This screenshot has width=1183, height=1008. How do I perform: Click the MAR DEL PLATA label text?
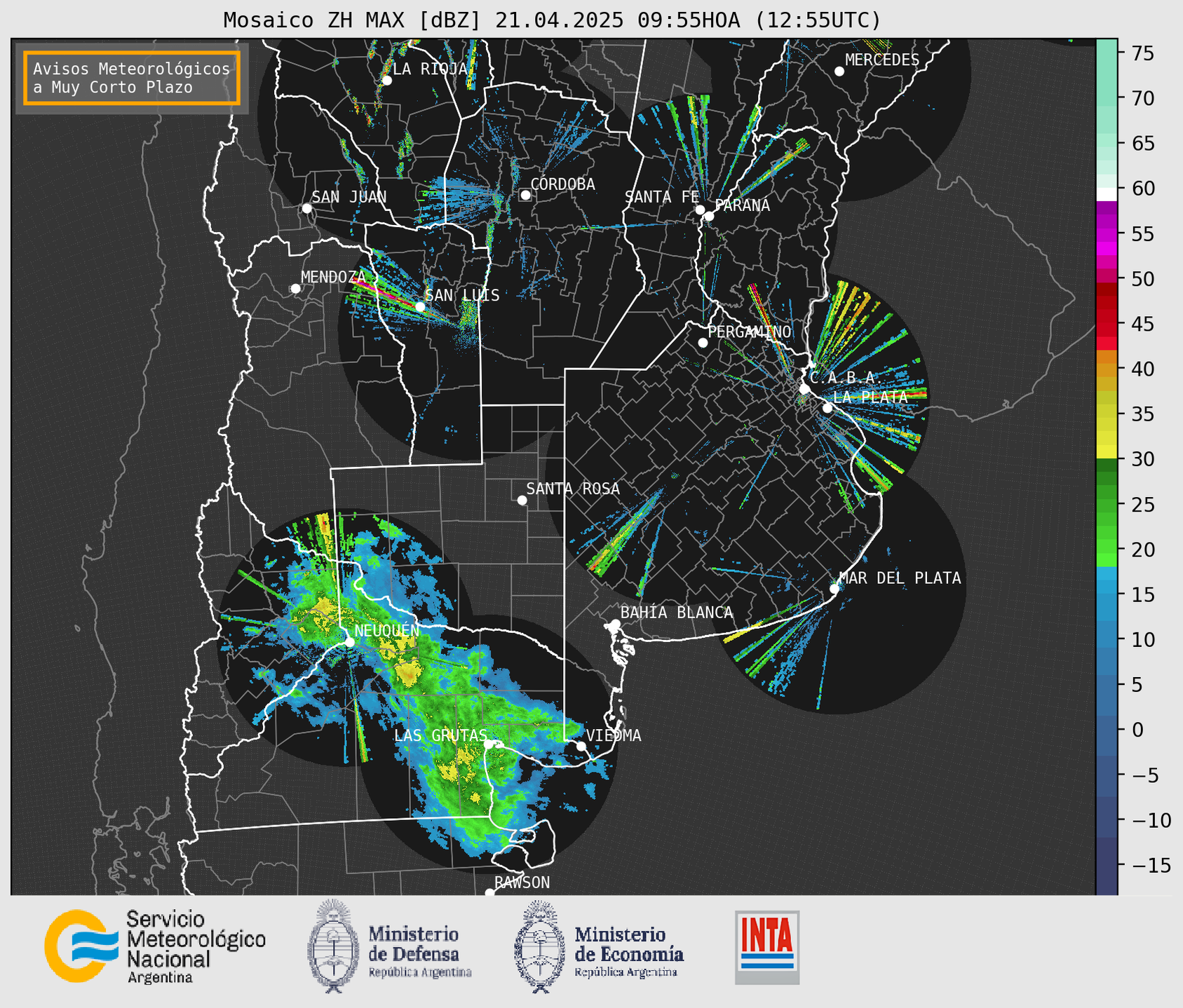point(900,578)
